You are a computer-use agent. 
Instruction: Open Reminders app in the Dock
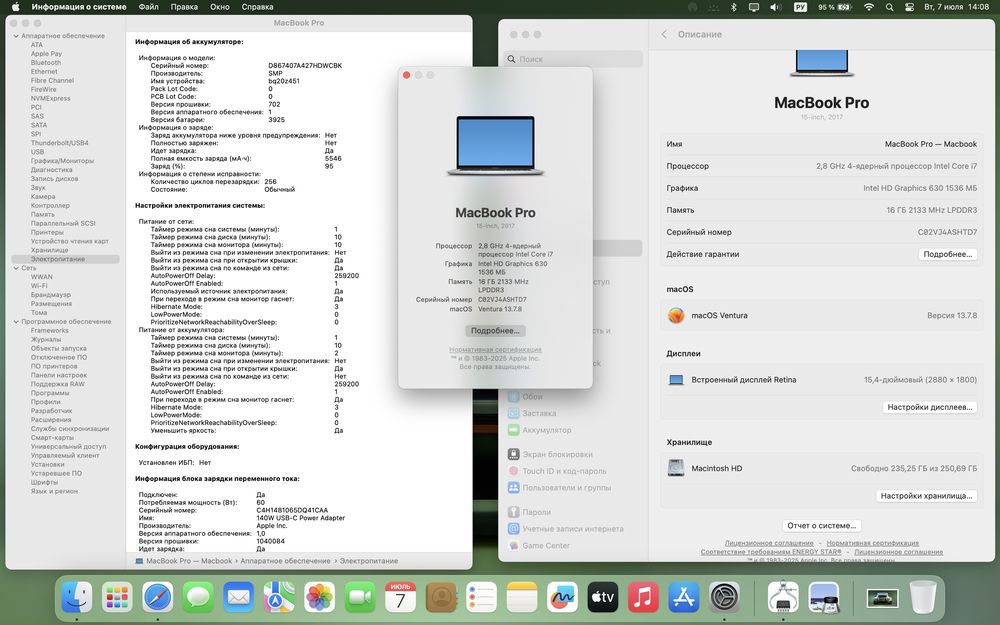[x=482, y=597]
